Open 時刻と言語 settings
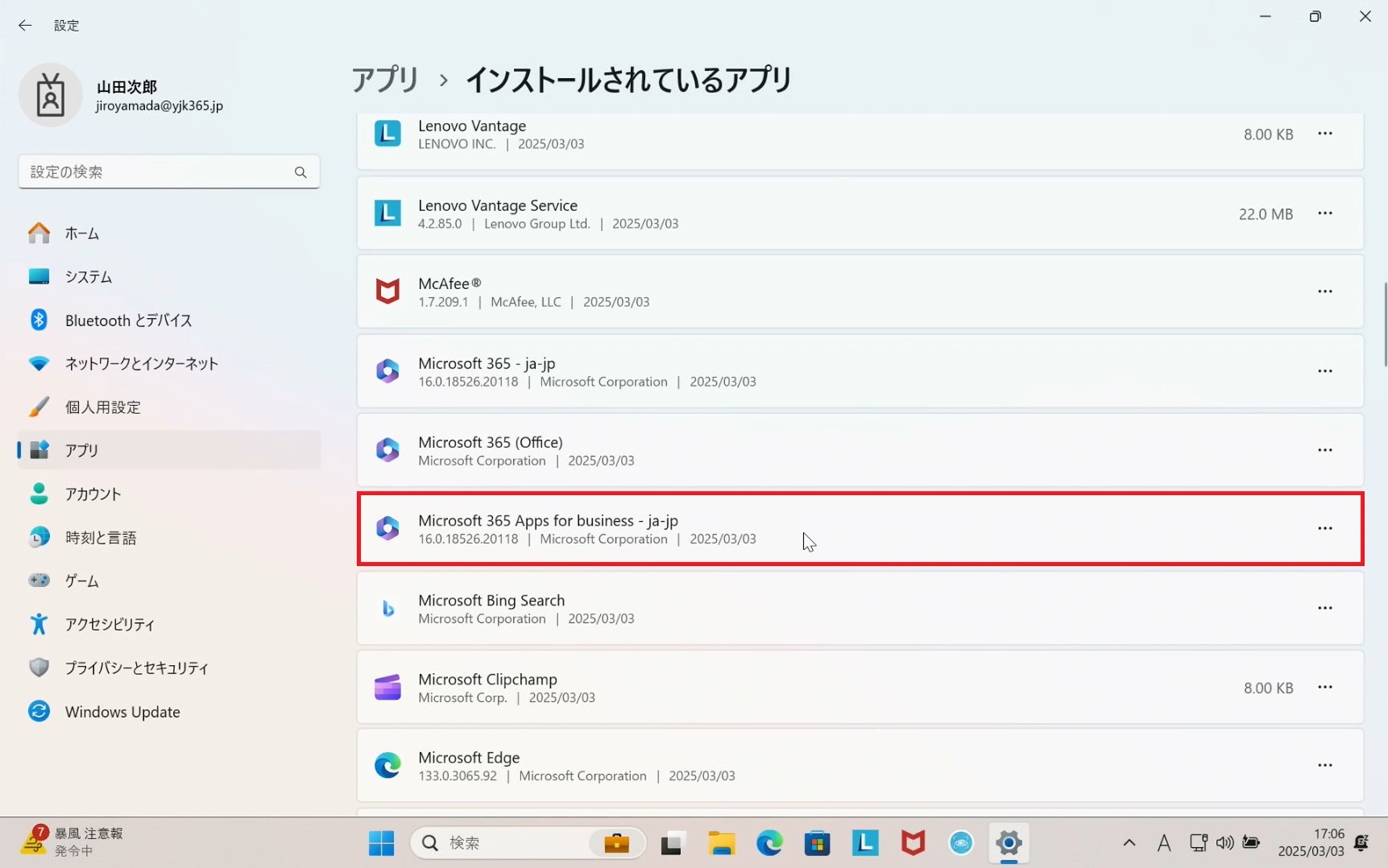Viewport: 1388px width, 868px height. point(168,538)
